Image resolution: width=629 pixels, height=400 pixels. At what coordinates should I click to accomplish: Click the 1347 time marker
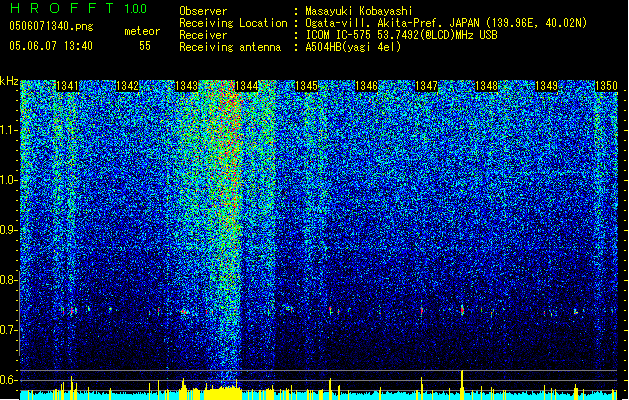tap(426, 86)
